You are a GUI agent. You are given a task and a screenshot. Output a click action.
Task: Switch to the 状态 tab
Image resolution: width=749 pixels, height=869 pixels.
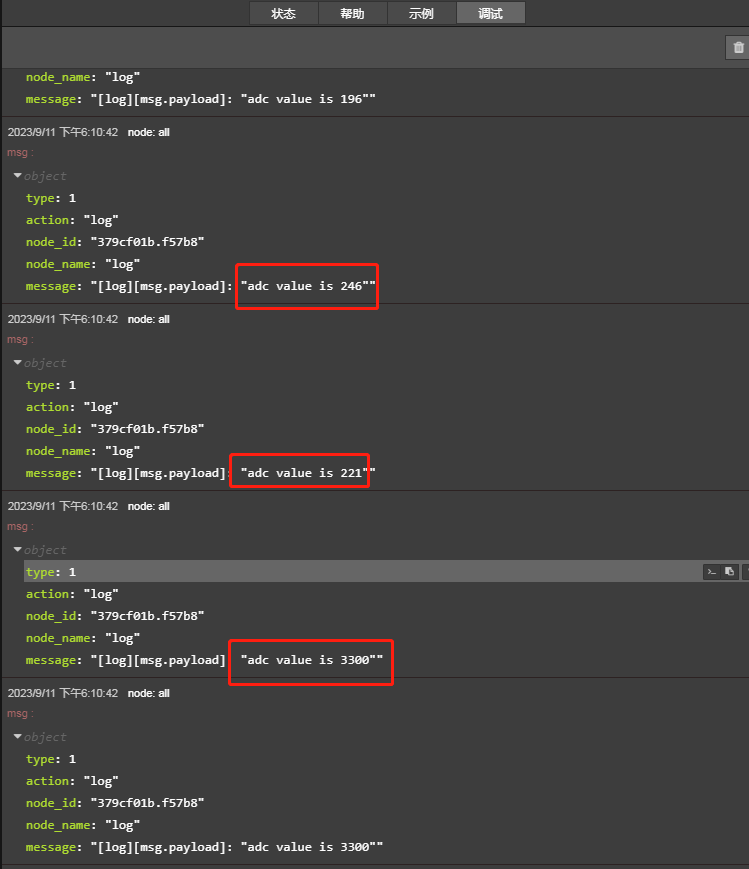(283, 14)
